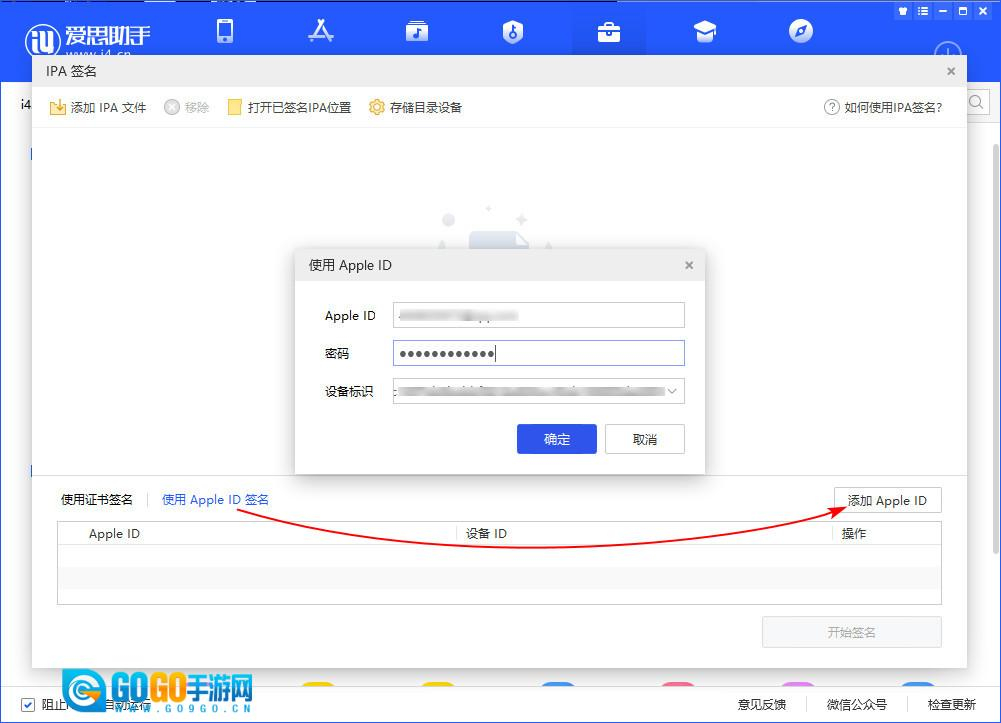This screenshot has width=1001, height=723.
Task: Switch to 使用证书签名 tab
Action: (x=96, y=500)
